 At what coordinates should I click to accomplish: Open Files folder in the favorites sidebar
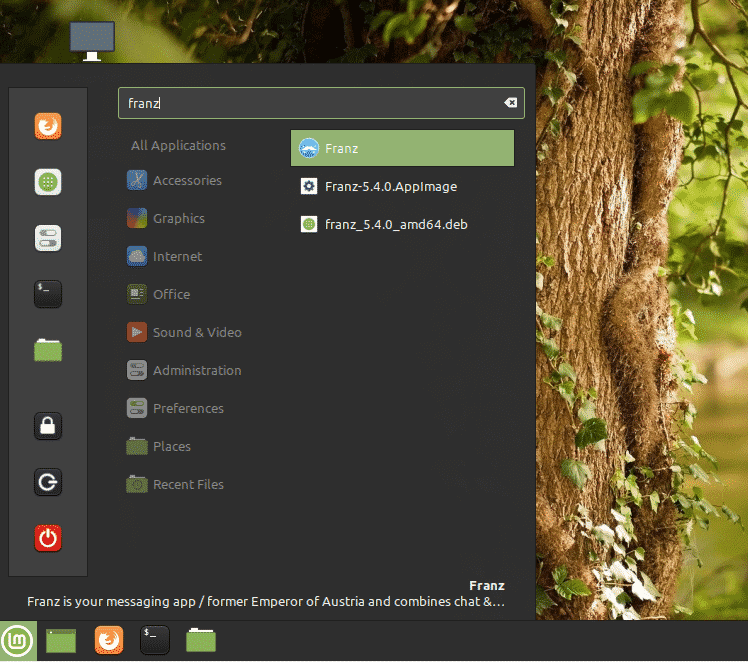pyautogui.click(x=48, y=350)
